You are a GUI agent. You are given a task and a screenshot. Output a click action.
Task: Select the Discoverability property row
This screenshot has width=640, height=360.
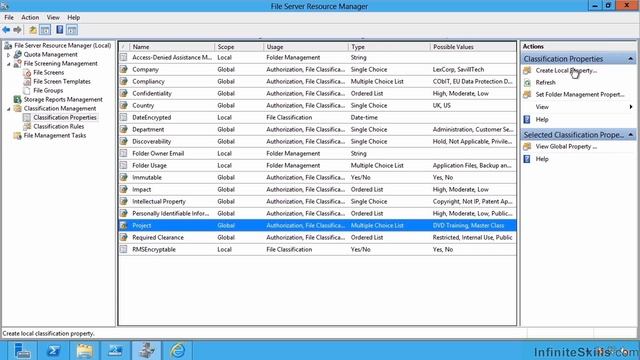click(x=318, y=142)
